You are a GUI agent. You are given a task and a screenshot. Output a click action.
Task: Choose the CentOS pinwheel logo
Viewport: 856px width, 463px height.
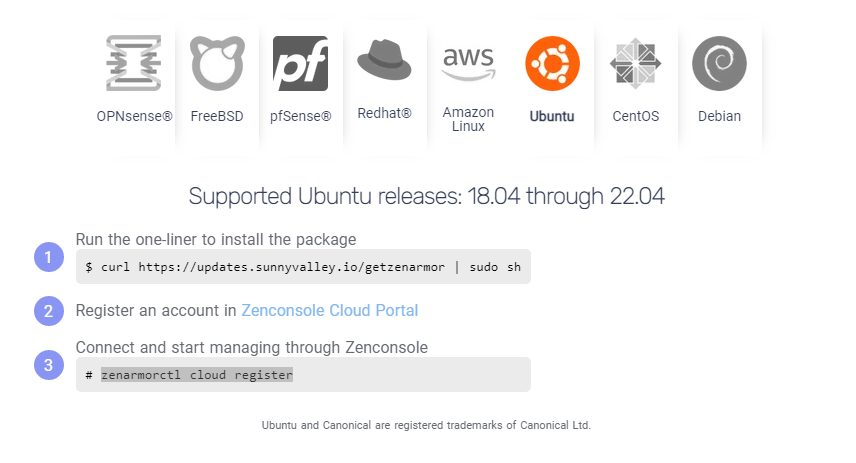point(635,63)
